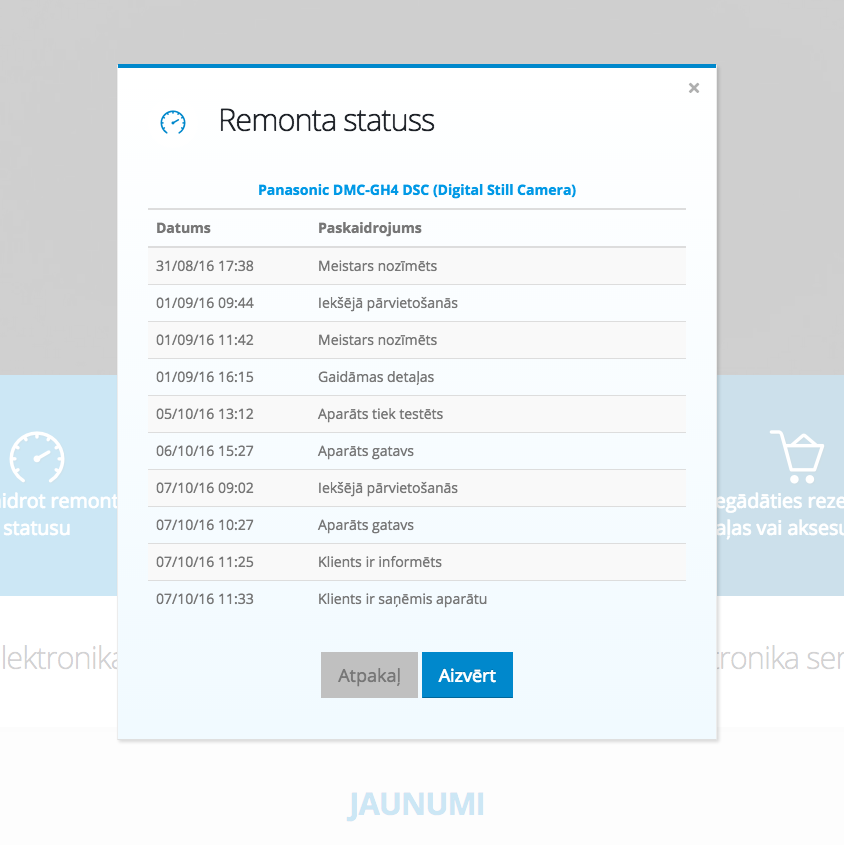Image resolution: width=844 pixels, height=845 pixels.
Task: Click the Aizvērt button
Action: (467, 675)
